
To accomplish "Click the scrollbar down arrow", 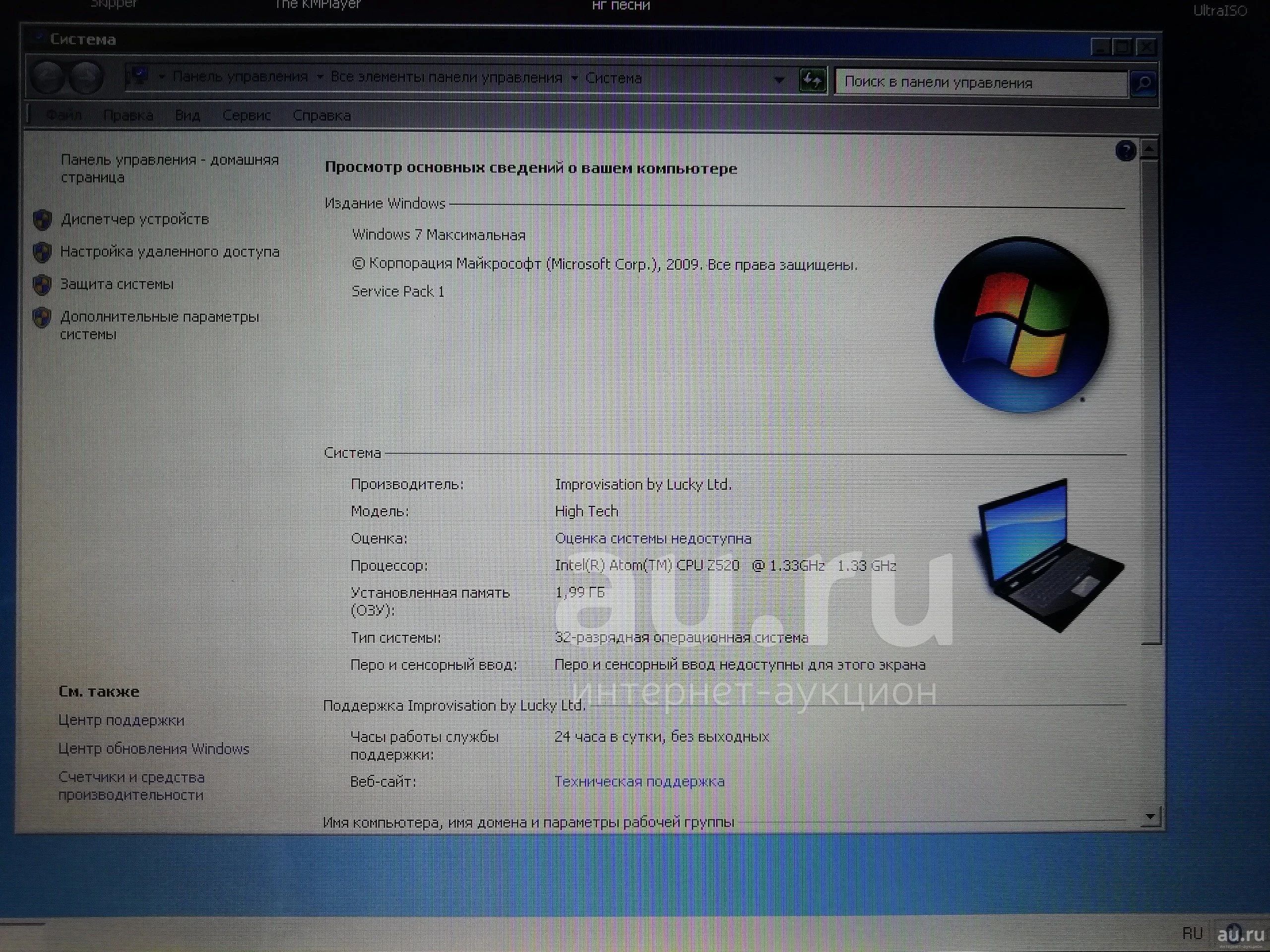I will coord(1150,816).
